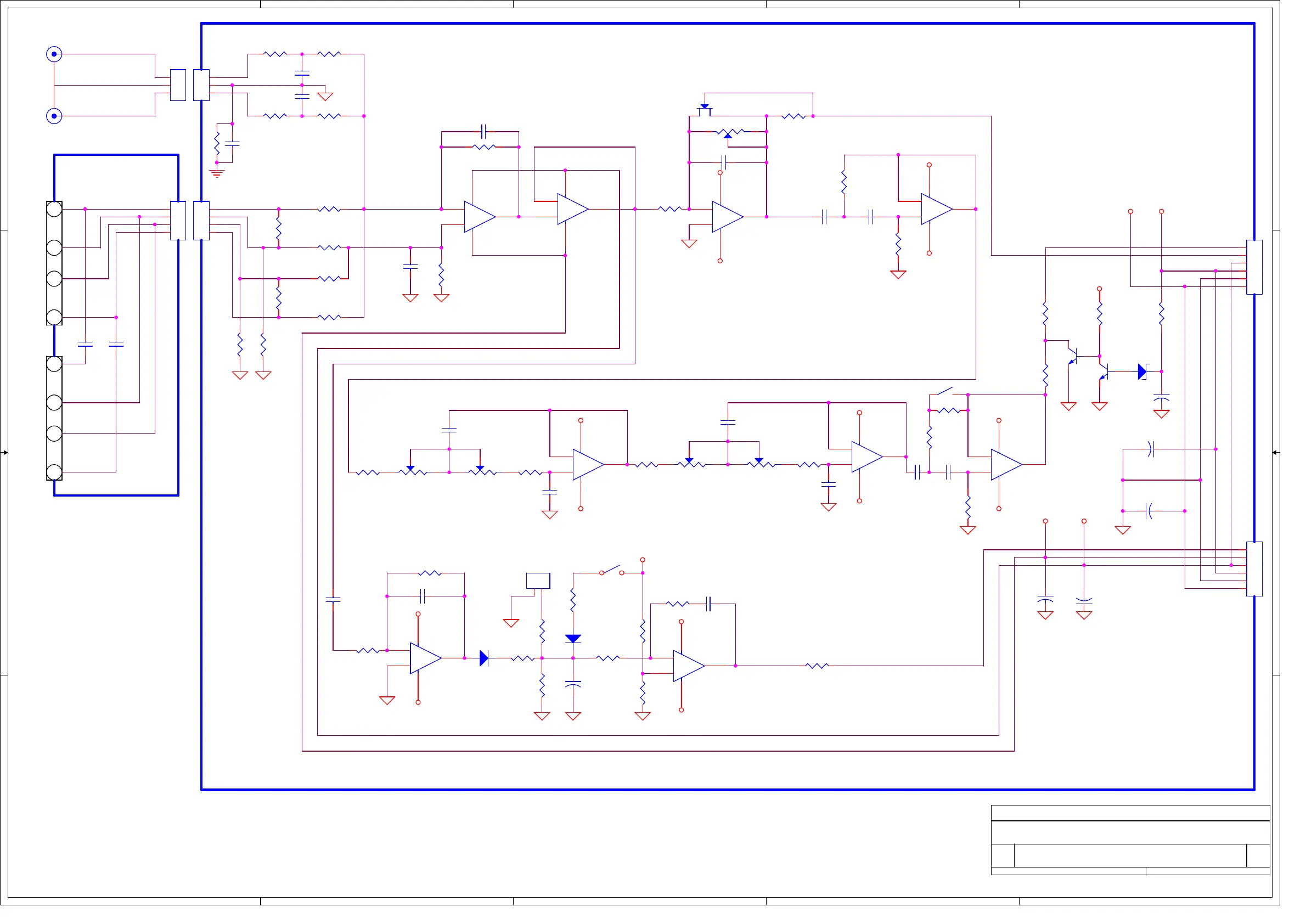The image size is (1306, 924).
Task: Select the top coaxial connector circle
Action: (54, 54)
